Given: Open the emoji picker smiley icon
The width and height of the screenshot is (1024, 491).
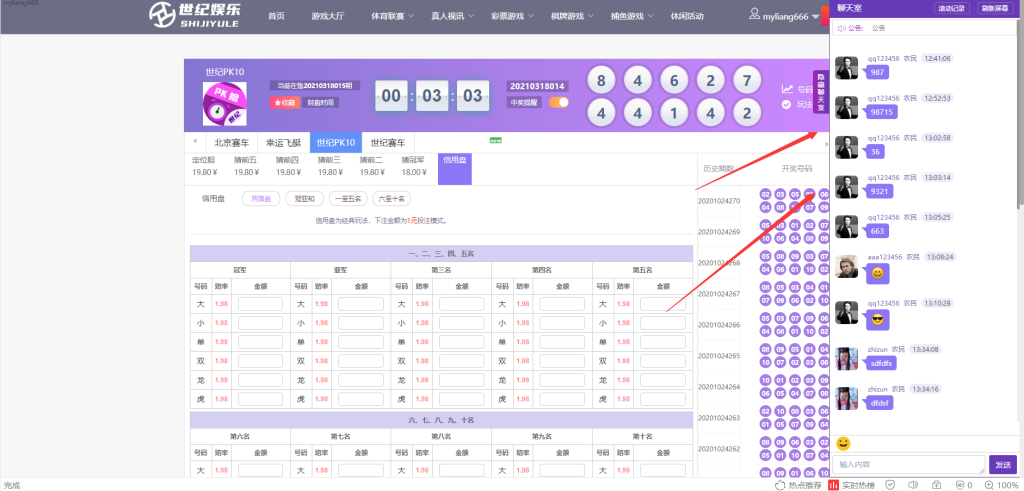Looking at the screenshot, I should click(x=843, y=444).
